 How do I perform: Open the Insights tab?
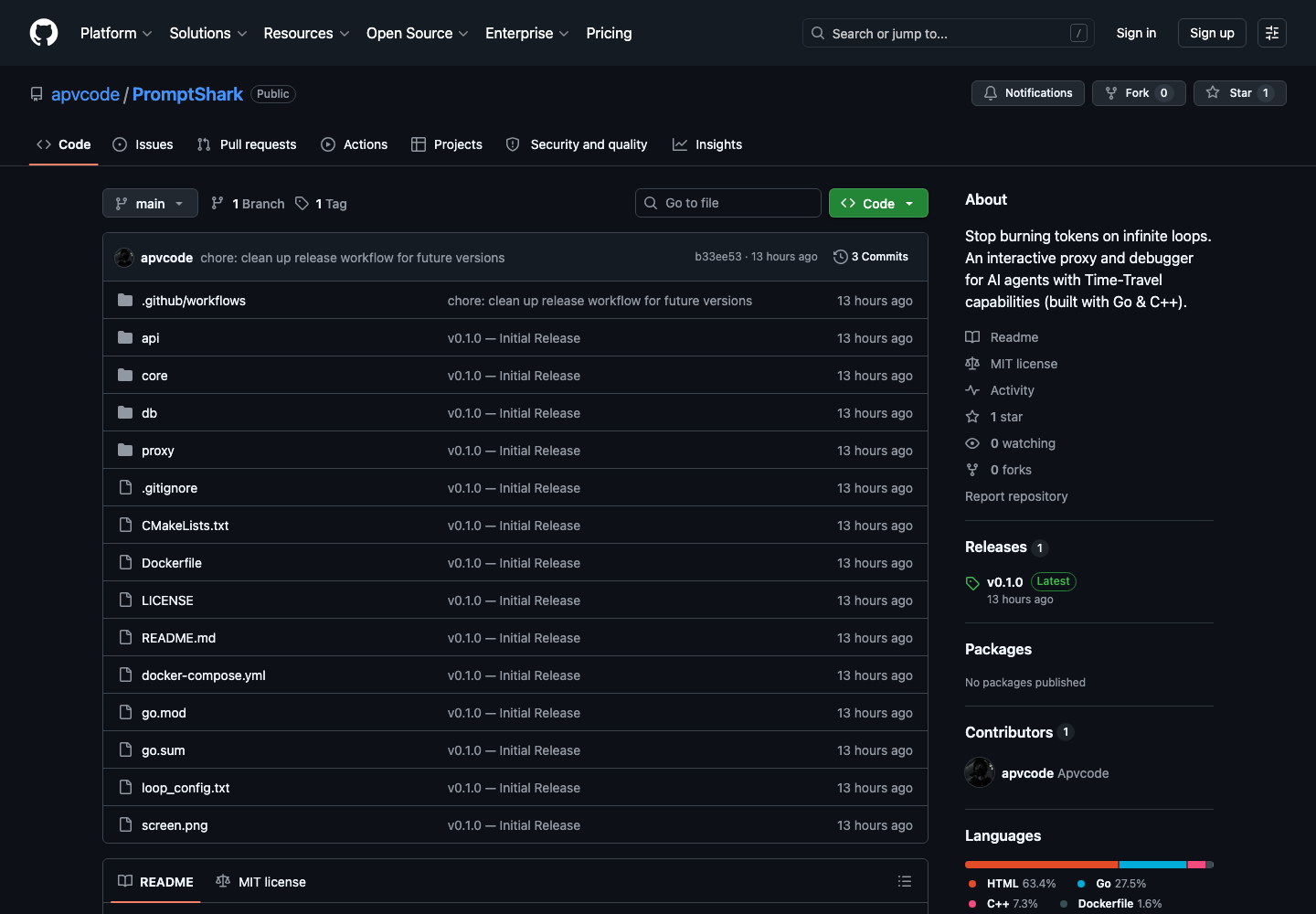[x=707, y=144]
